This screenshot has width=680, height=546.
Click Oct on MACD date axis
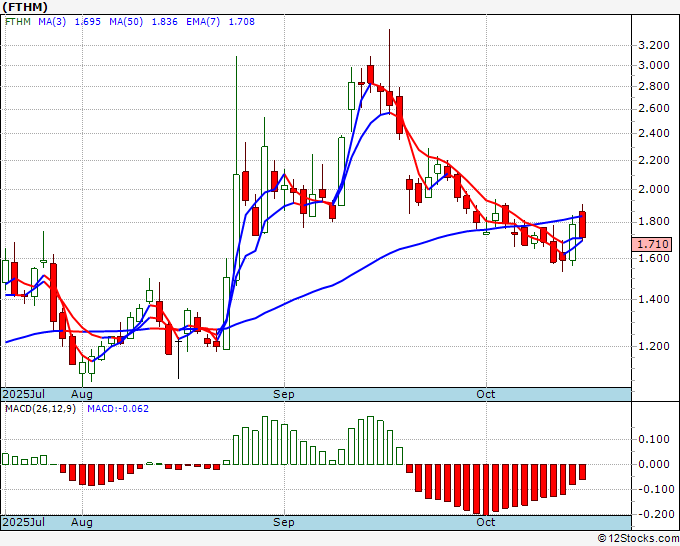coord(485,522)
